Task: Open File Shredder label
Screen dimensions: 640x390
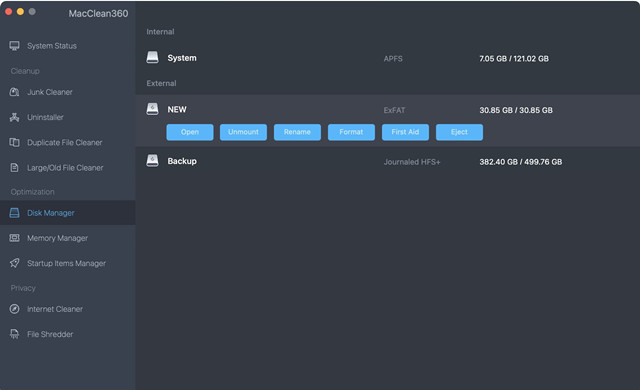Action: click(x=50, y=335)
